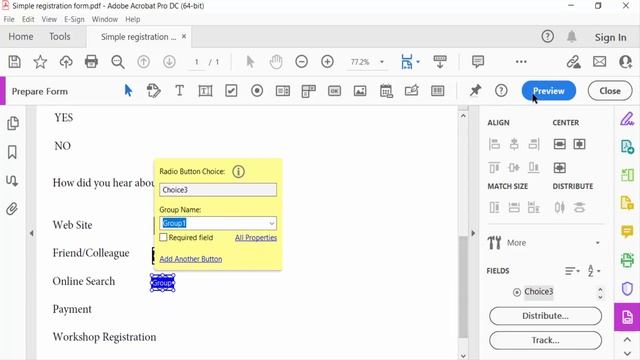Send file by email icon

(x=599, y=62)
